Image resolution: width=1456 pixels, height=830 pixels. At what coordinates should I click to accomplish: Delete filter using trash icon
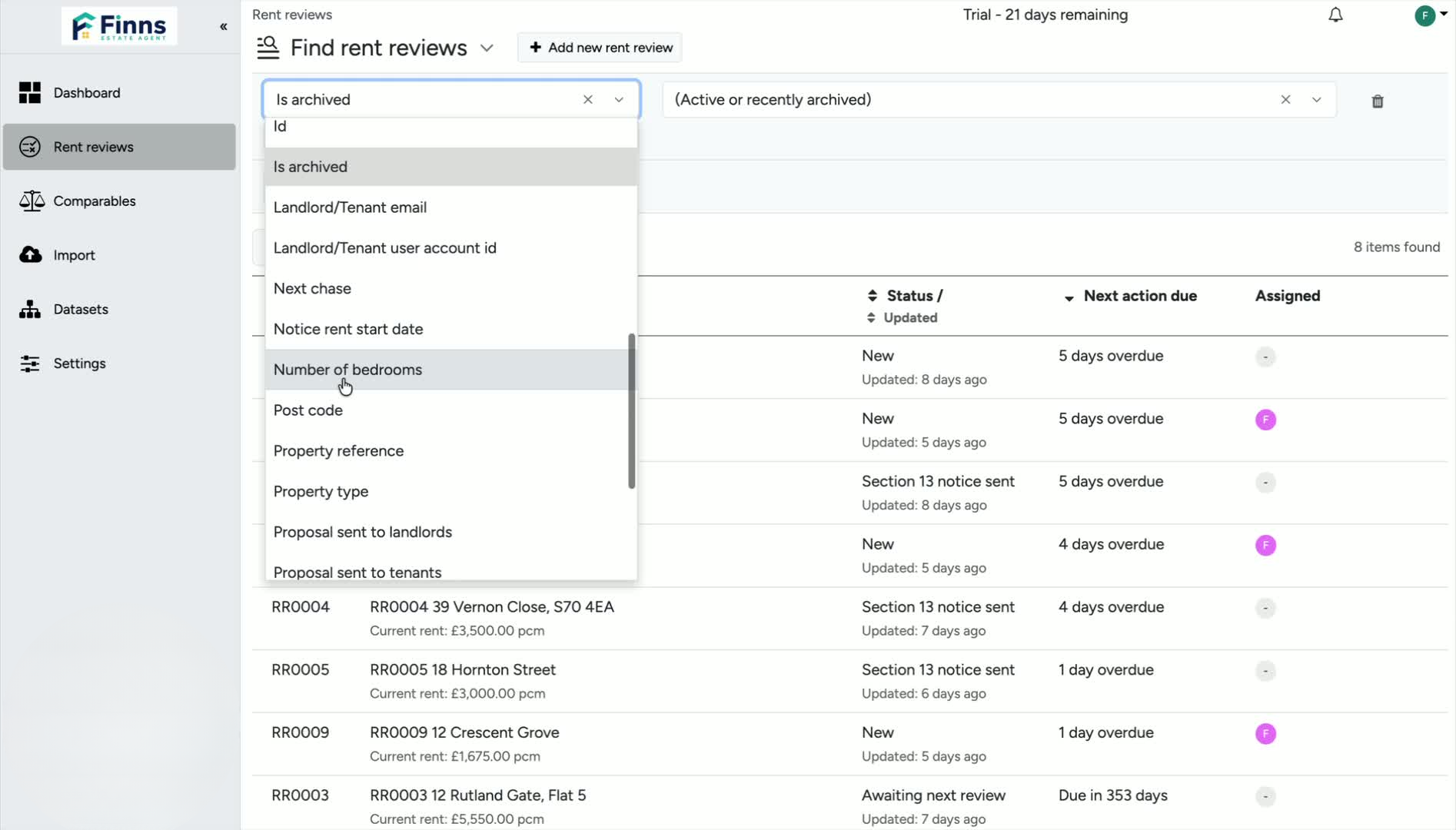1378,101
